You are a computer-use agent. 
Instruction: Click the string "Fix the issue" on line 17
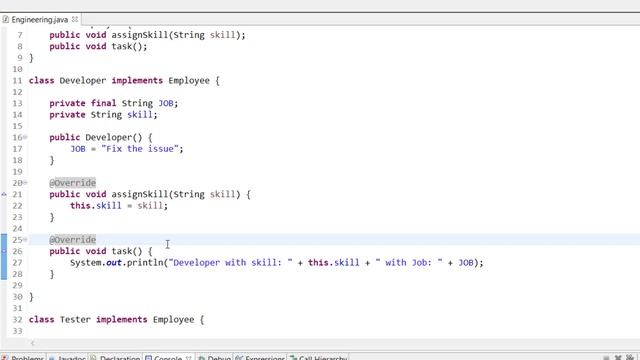140,149
